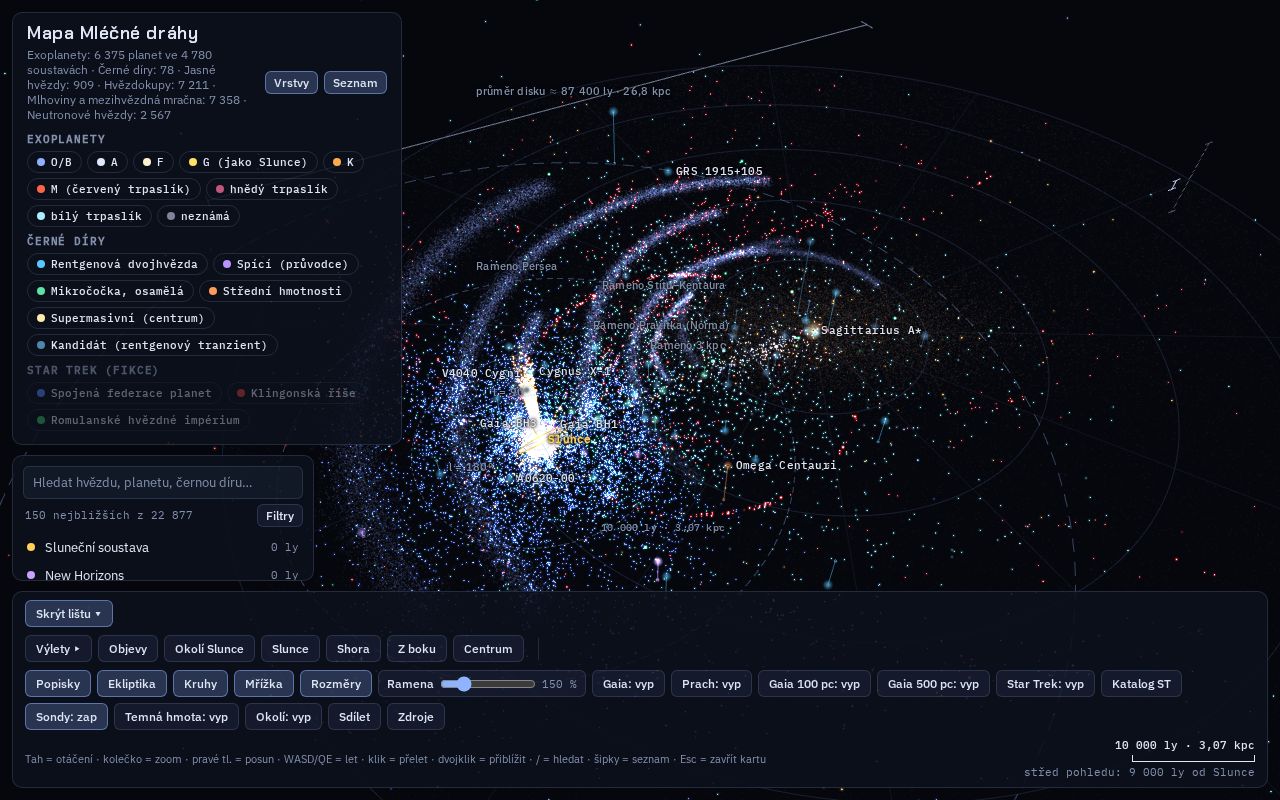Toggle Střední hmotnosti chip

click(x=275, y=291)
